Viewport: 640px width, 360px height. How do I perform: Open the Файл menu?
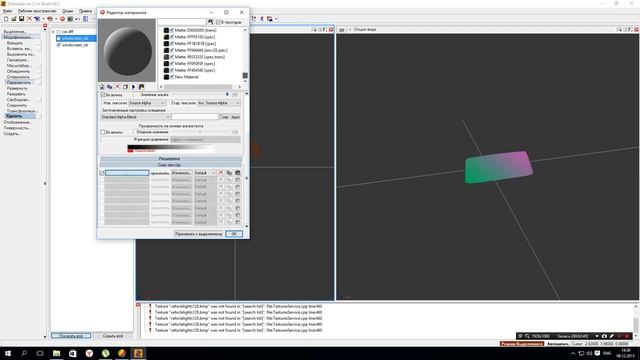[x=7, y=11]
